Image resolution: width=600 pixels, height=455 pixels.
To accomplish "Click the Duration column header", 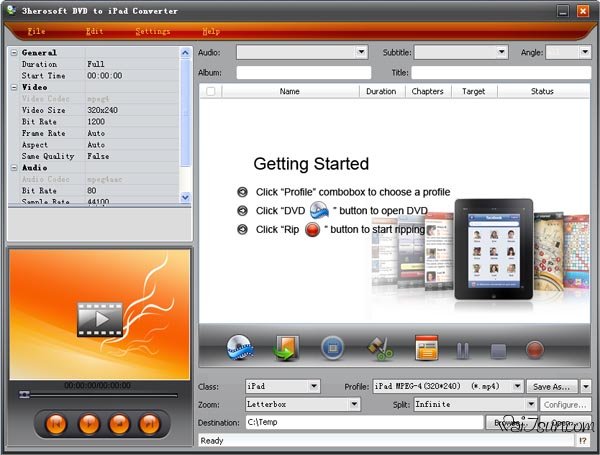I will point(381,91).
